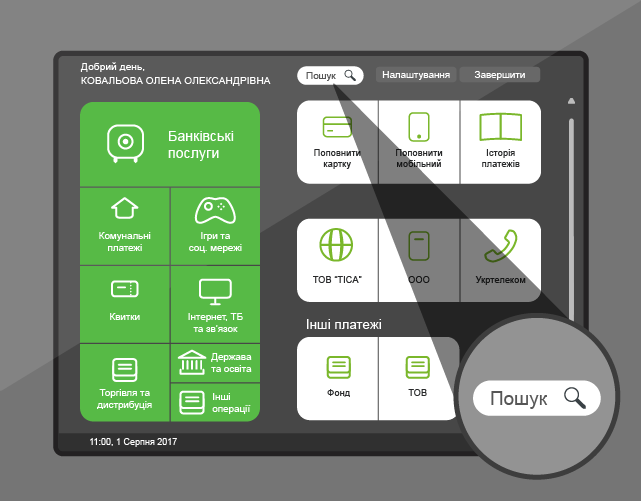The height and width of the screenshot is (501, 641).
Task: Open the Банківські послуги category label
Action: click(x=201, y=144)
